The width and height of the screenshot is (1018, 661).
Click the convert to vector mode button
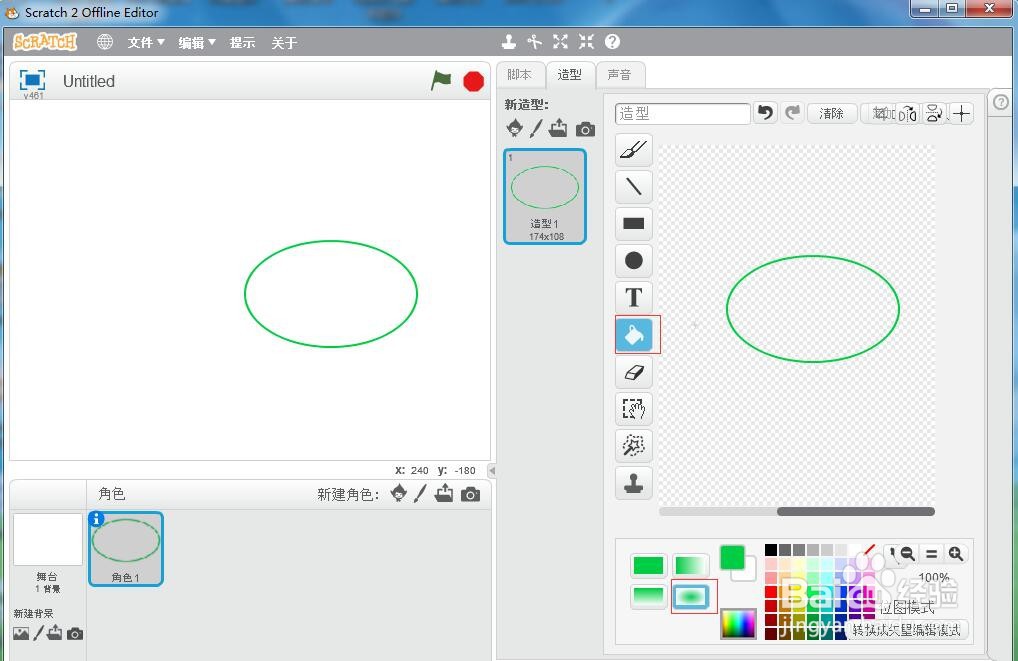[x=906, y=629]
